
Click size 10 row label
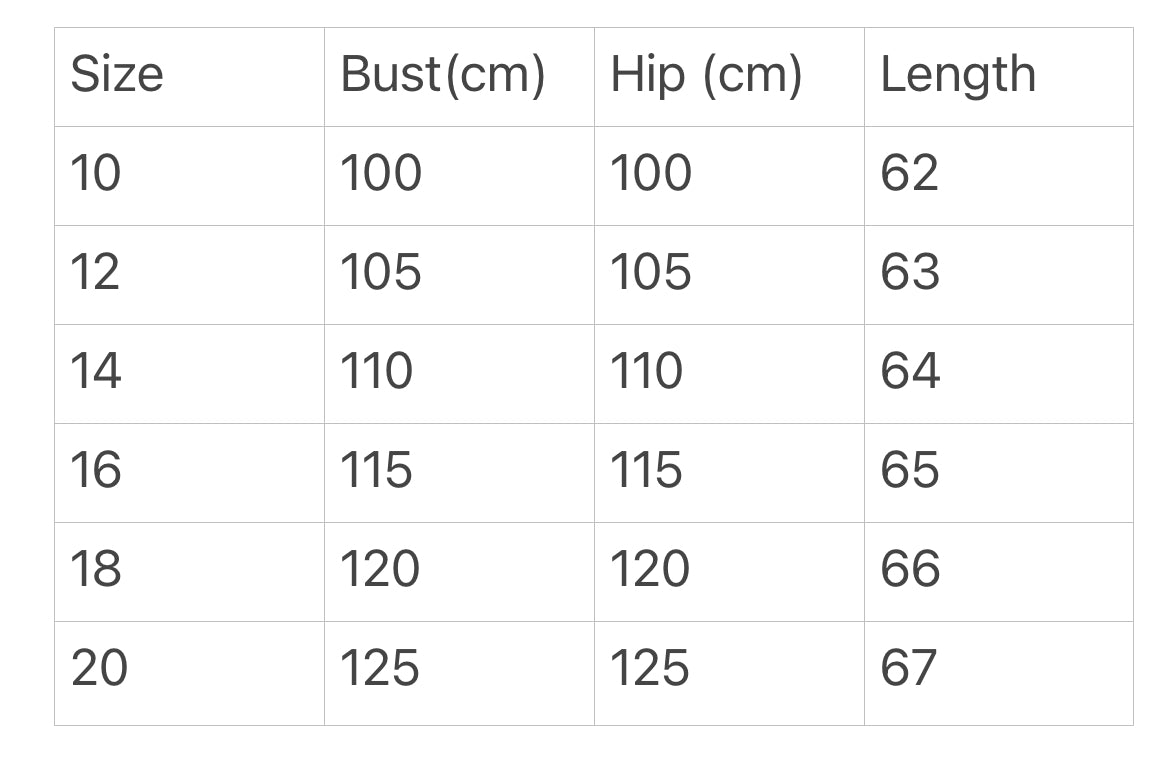tap(190, 176)
